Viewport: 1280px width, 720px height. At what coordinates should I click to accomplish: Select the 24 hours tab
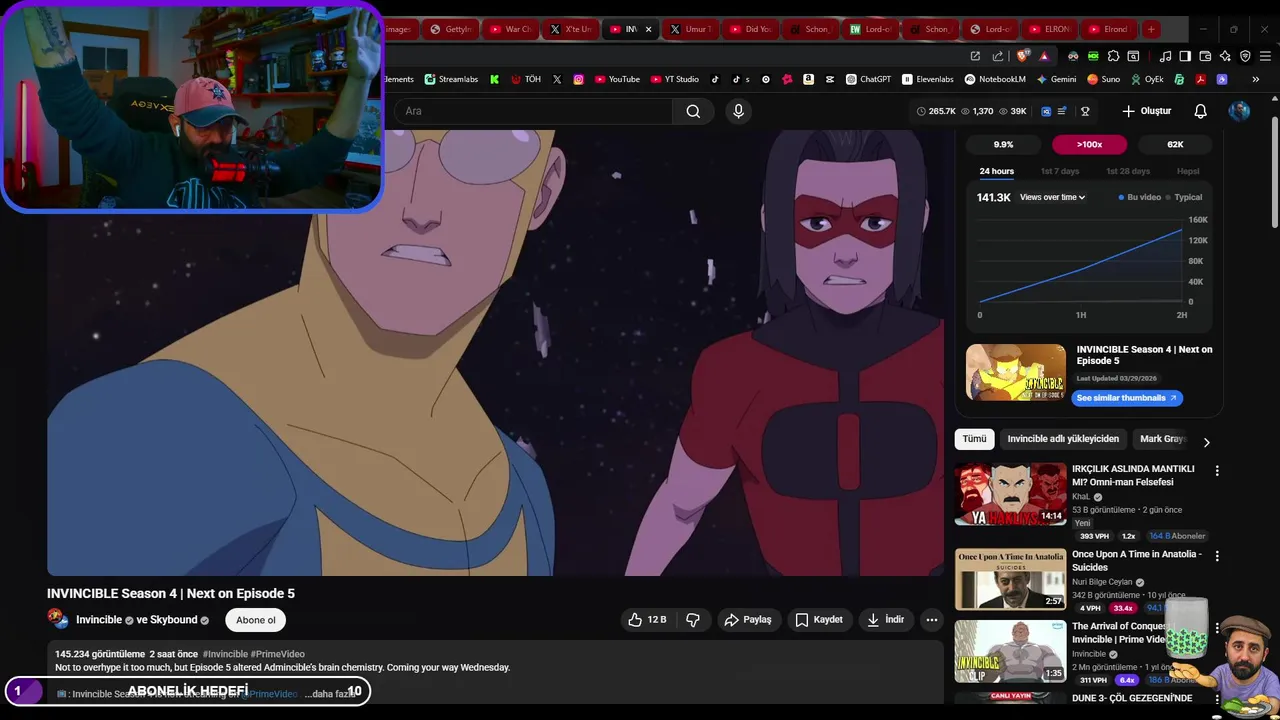996,171
